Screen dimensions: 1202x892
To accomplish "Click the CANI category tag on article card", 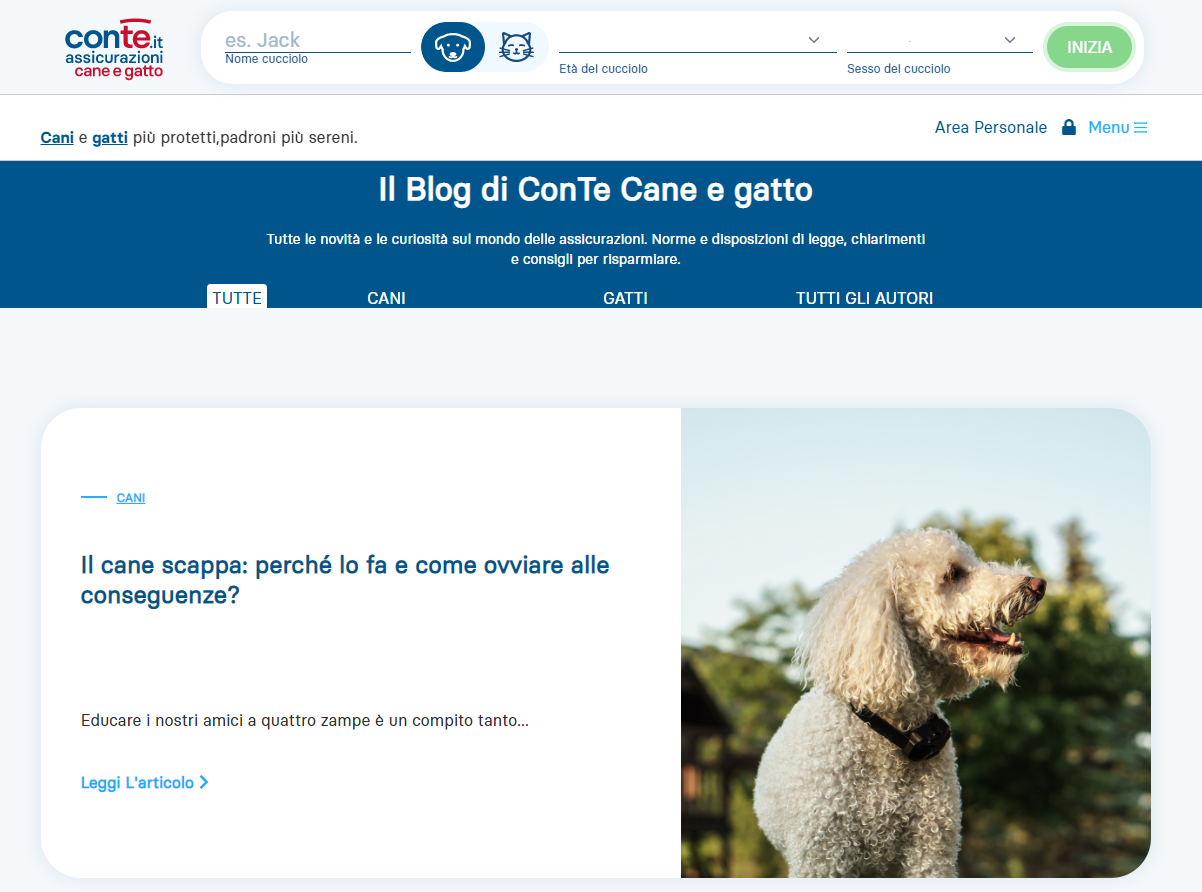I will pos(131,498).
